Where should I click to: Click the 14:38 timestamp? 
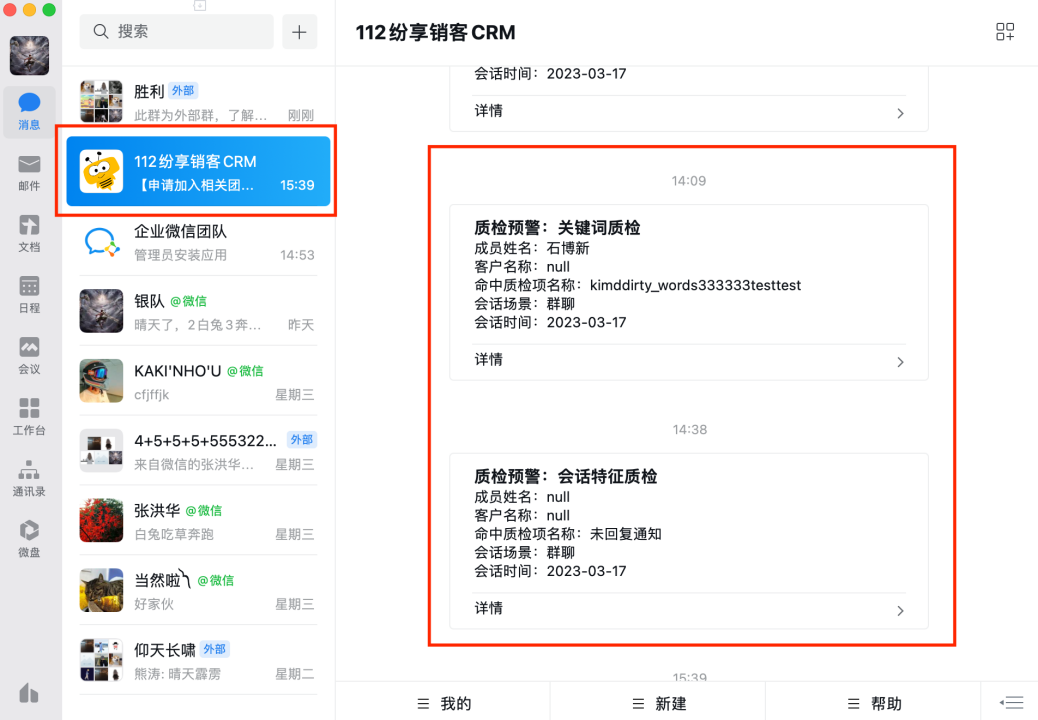pos(689,429)
